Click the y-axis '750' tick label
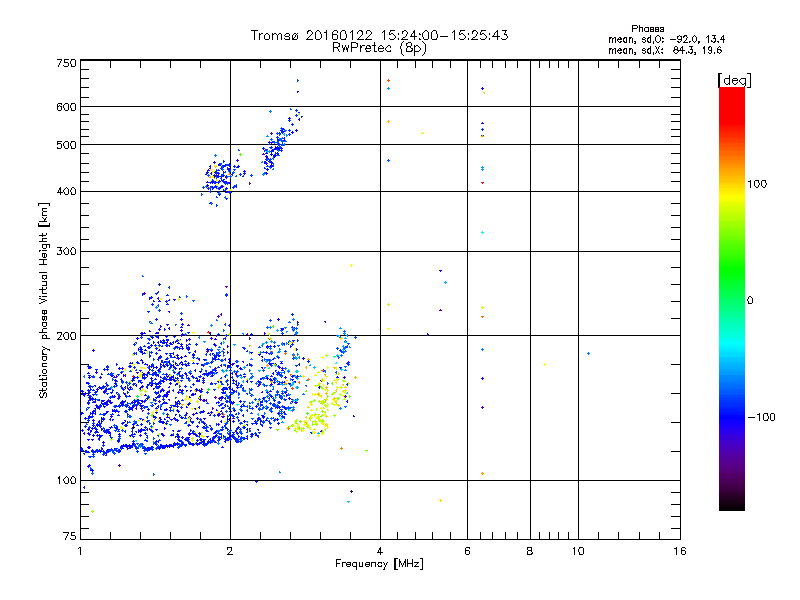The height and width of the screenshot is (600, 800). pyautogui.click(x=66, y=63)
